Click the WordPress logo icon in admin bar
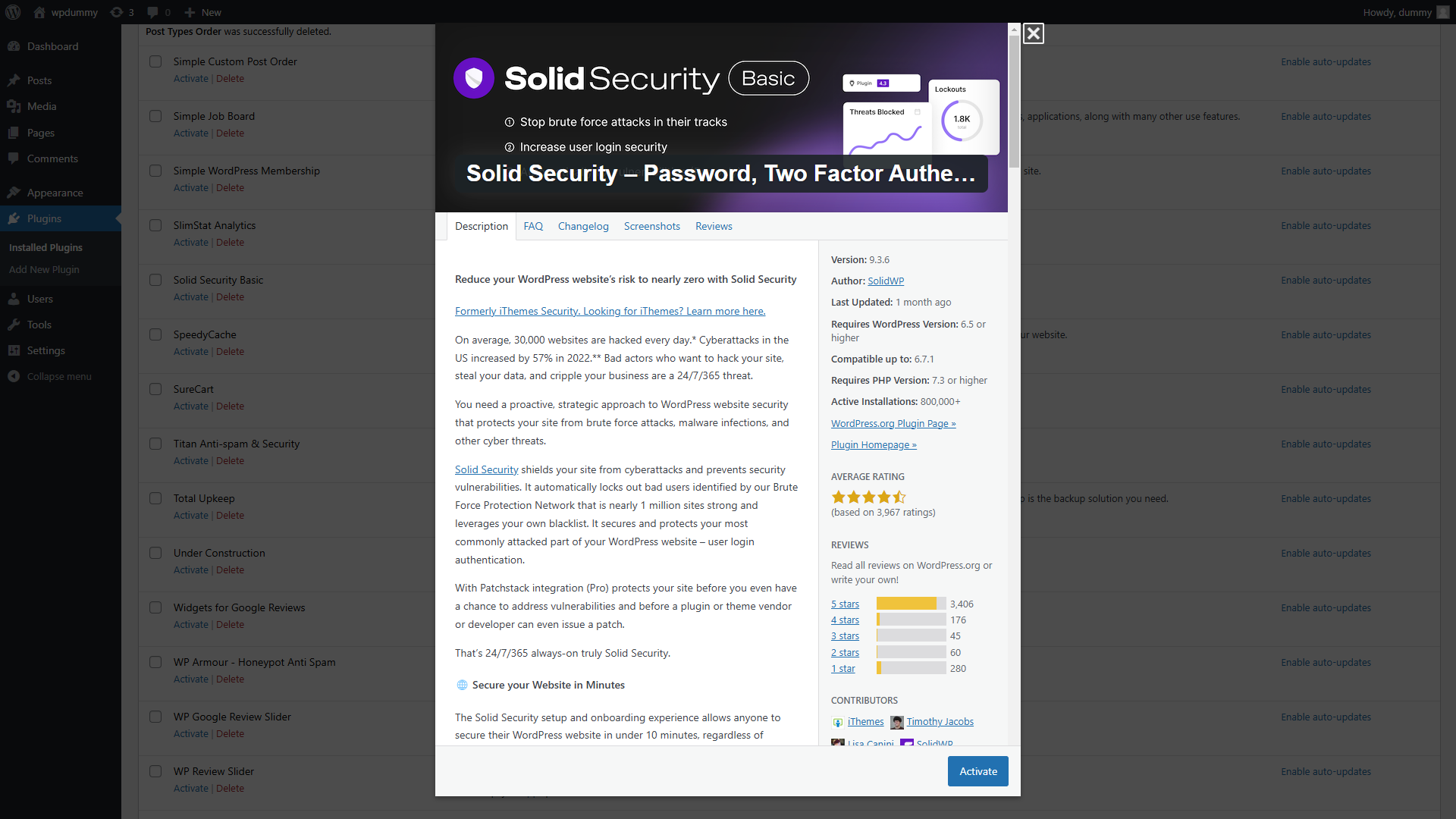This screenshot has height=819, width=1456. tap(13, 12)
